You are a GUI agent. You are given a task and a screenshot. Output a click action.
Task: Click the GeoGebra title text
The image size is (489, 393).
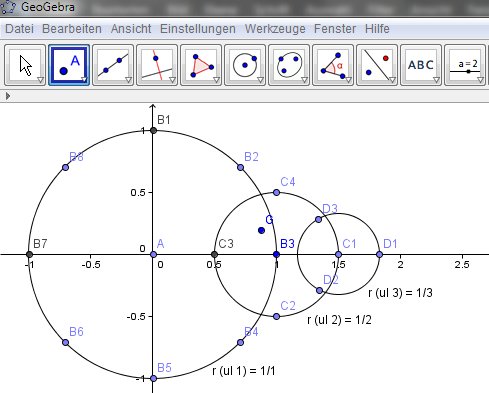(48, 7)
